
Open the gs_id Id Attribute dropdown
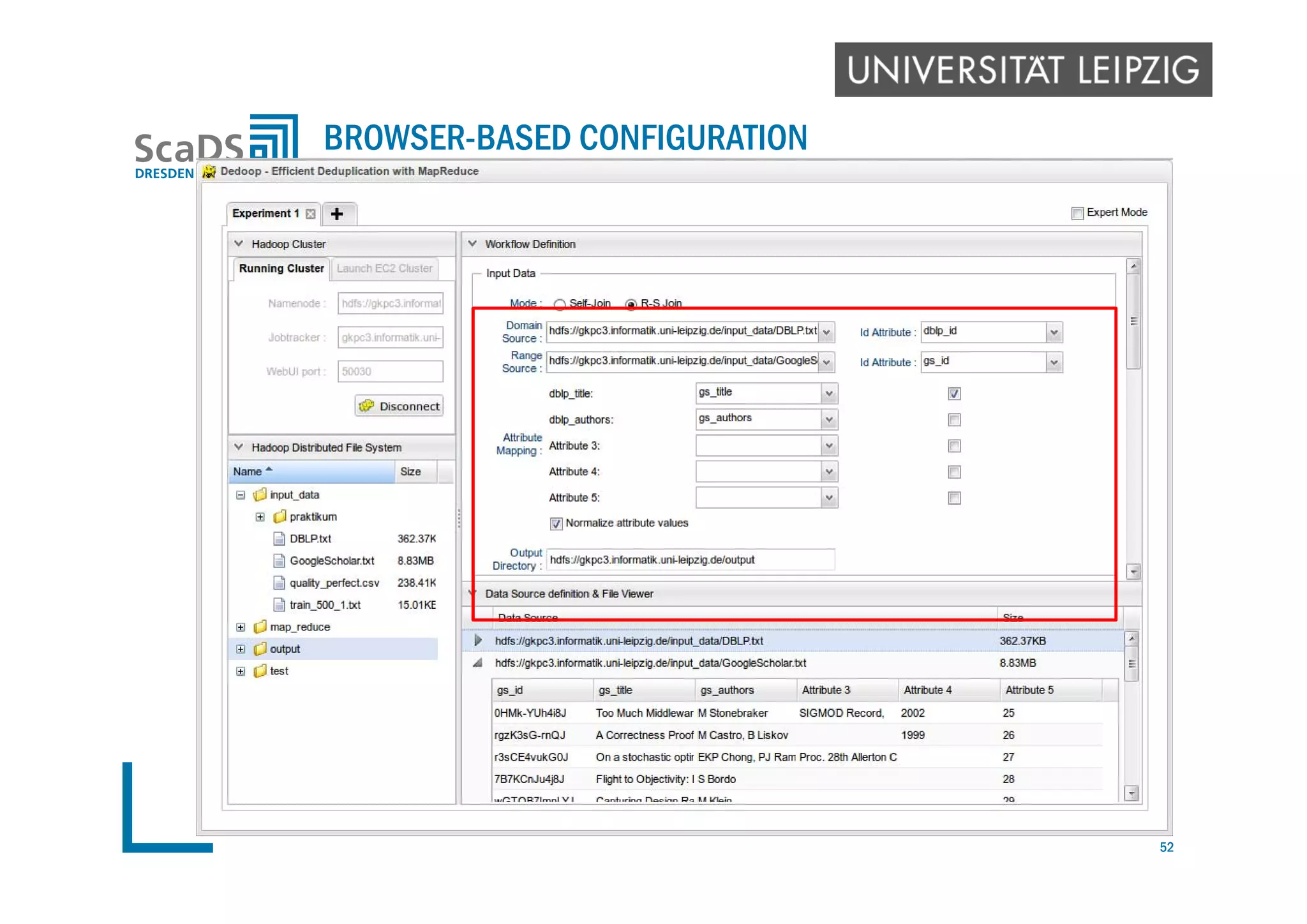pyautogui.click(x=1054, y=362)
